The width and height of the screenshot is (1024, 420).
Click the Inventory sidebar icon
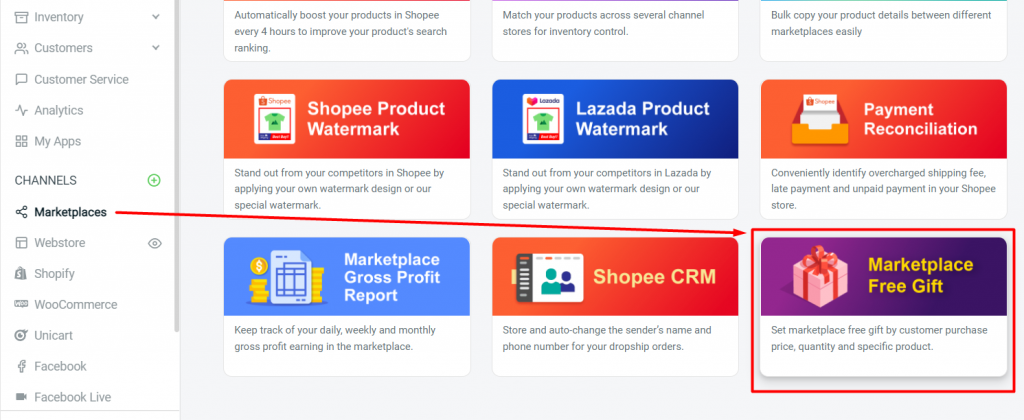22,17
